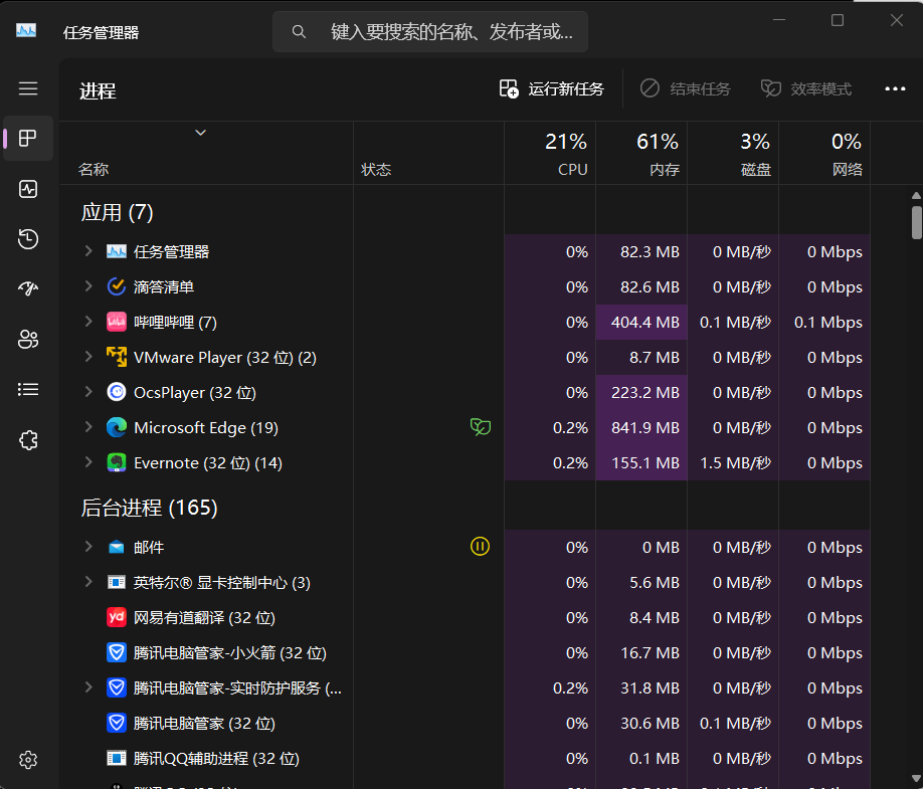This screenshot has height=789, width=923.
Task: Collapse list with chevron above 名称
Action: (x=201, y=132)
